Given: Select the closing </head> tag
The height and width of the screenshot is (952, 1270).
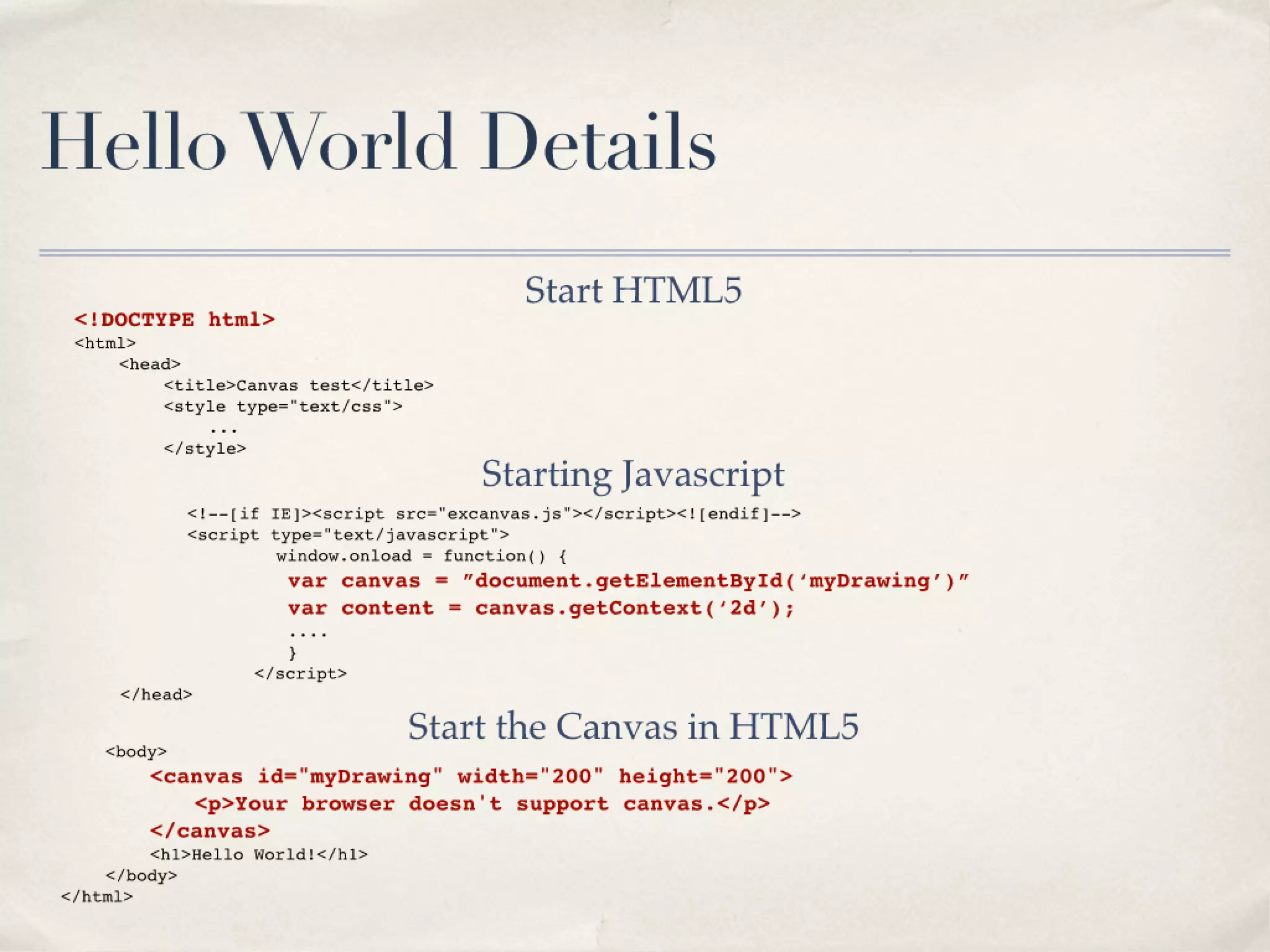Looking at the screenshot, I should click(x=156, y=695).
